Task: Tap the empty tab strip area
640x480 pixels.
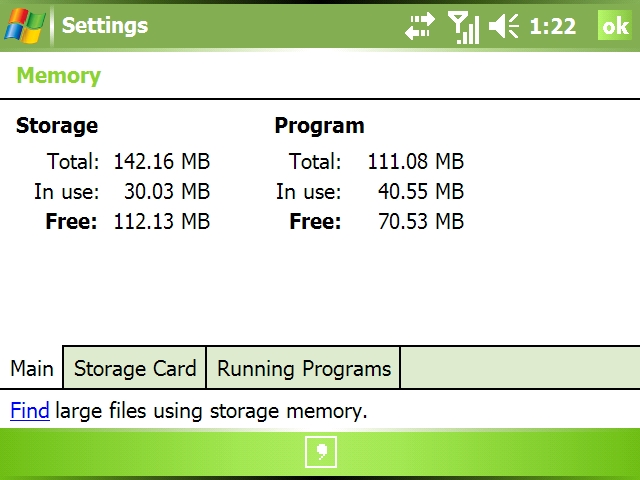Action: 520,368
